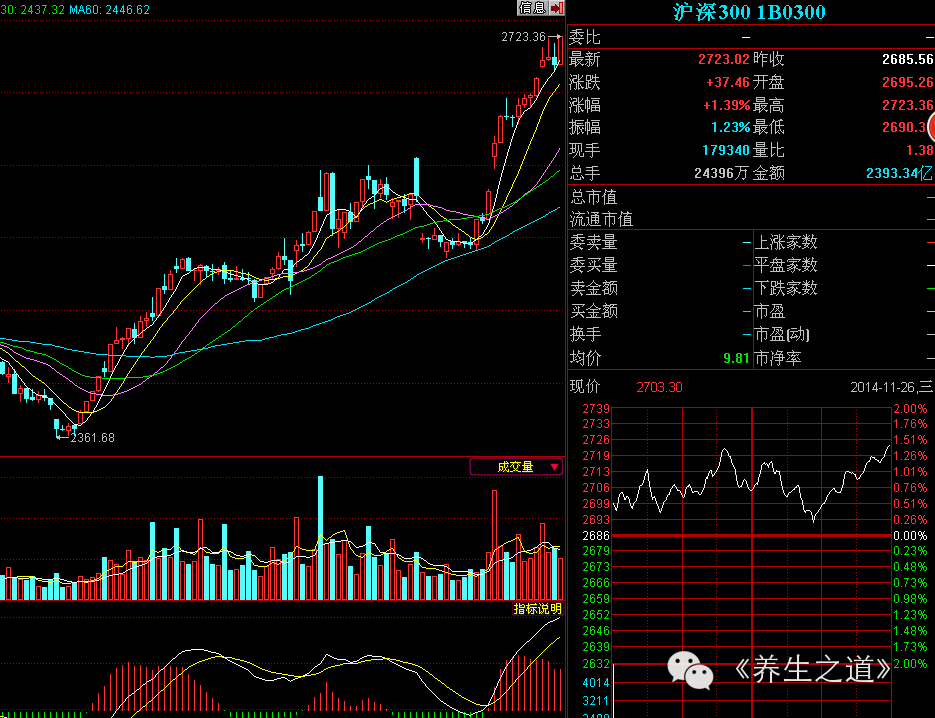Select the 现手 value 179340
Image resolution: width=935 pixels, height=718 pixels.
(726, 150)
